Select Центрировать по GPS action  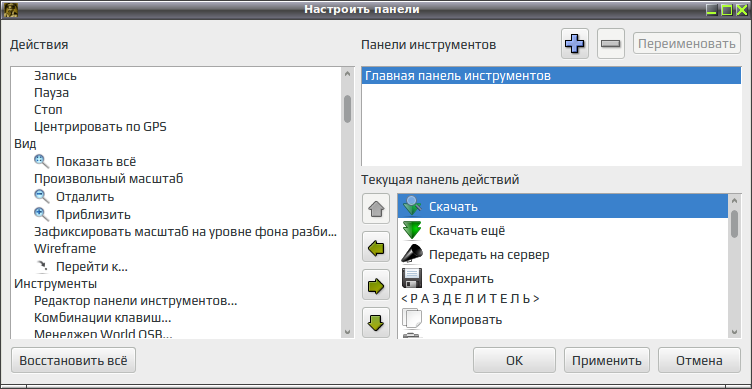tap(100, 127)
